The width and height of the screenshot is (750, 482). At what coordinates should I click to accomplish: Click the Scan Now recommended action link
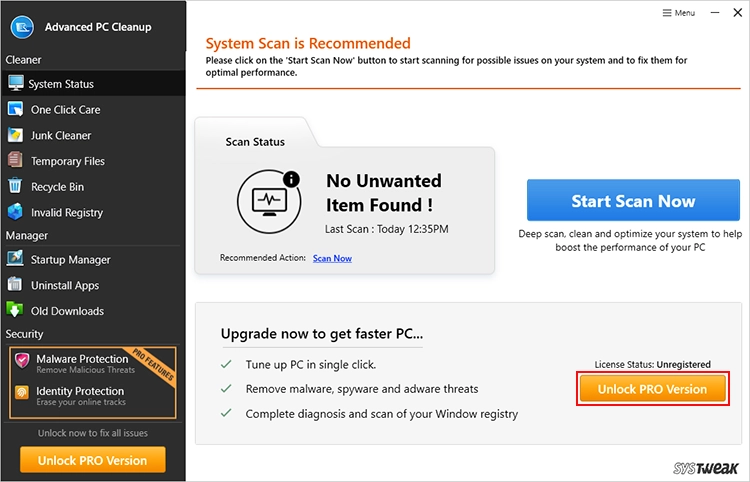click(332, 258)
